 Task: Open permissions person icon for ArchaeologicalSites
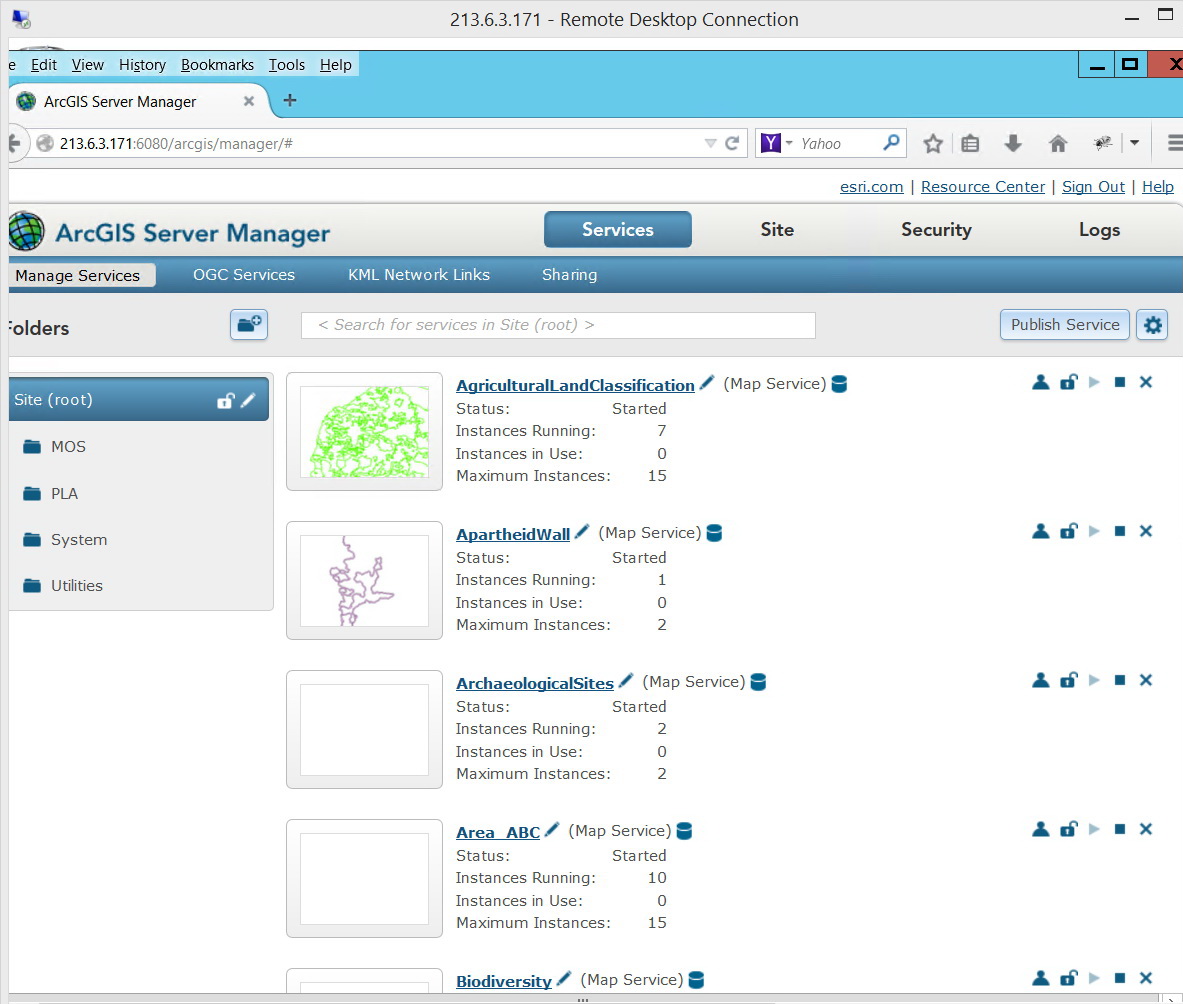tap(1040, 680)
